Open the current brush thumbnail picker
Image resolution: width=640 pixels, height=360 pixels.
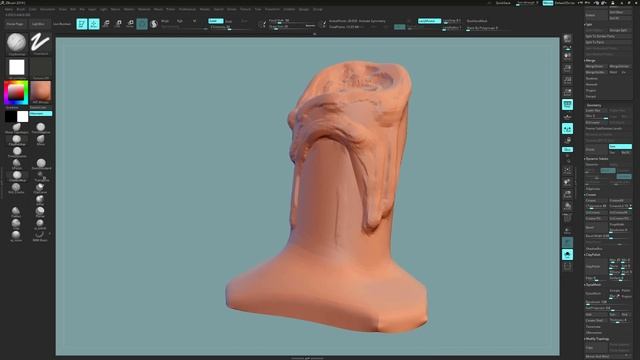pos(16,43)
